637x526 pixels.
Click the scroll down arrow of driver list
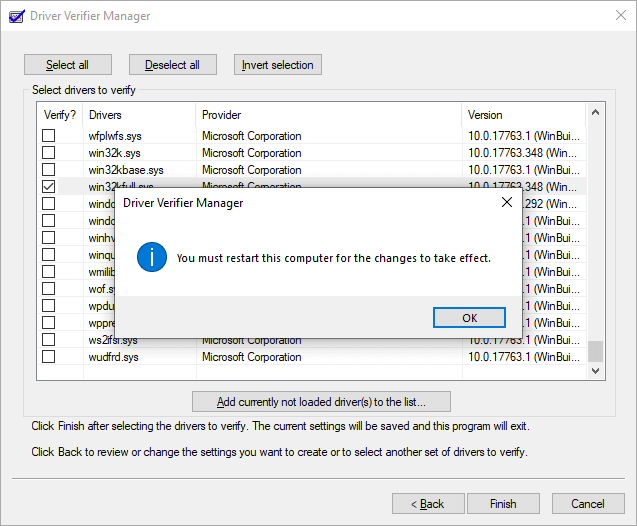595,370
